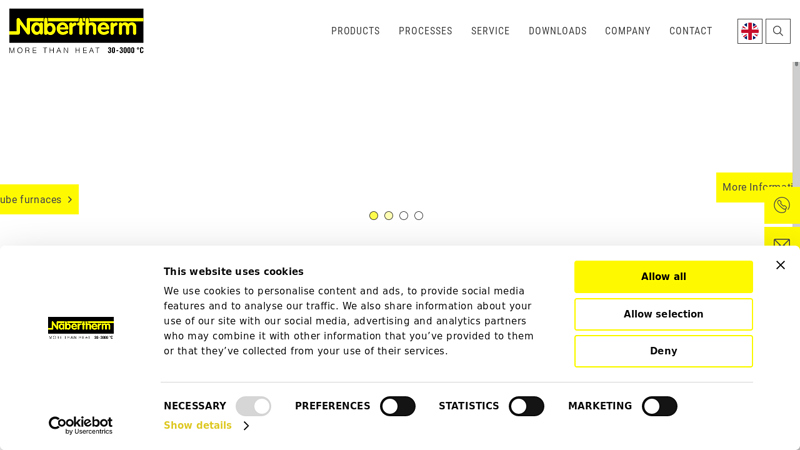This screenshot has height=450, width=800.
Task: Open the Cookiebot by Usercentrics logo
Action: (x=81, y=425)
